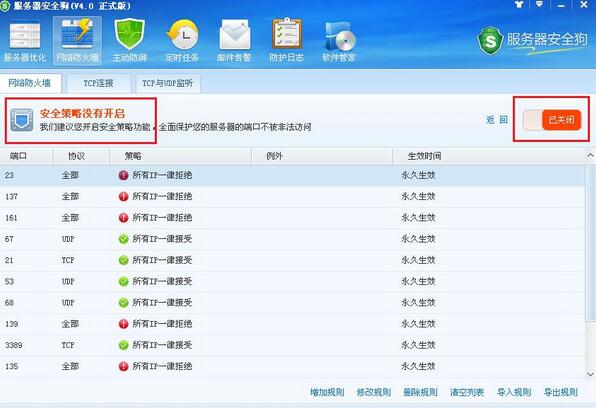
Task: Open the 防护日志 protection log clipboard
Action: click(287, 40)
